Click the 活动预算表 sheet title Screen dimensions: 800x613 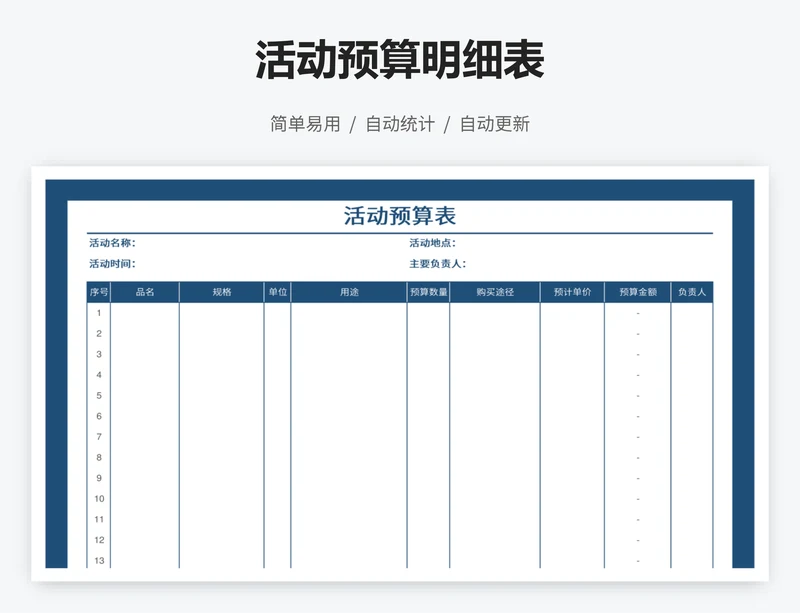click(399, 216)
